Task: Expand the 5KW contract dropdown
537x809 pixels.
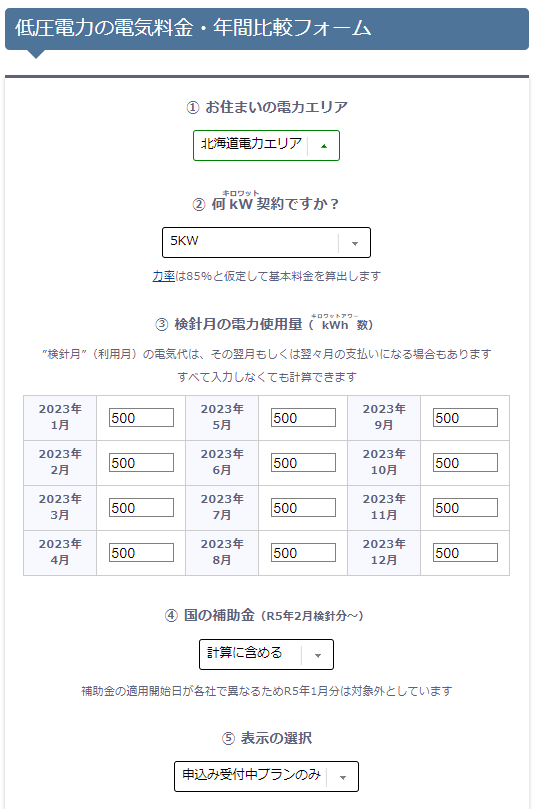Action: [x=266, y=242]
